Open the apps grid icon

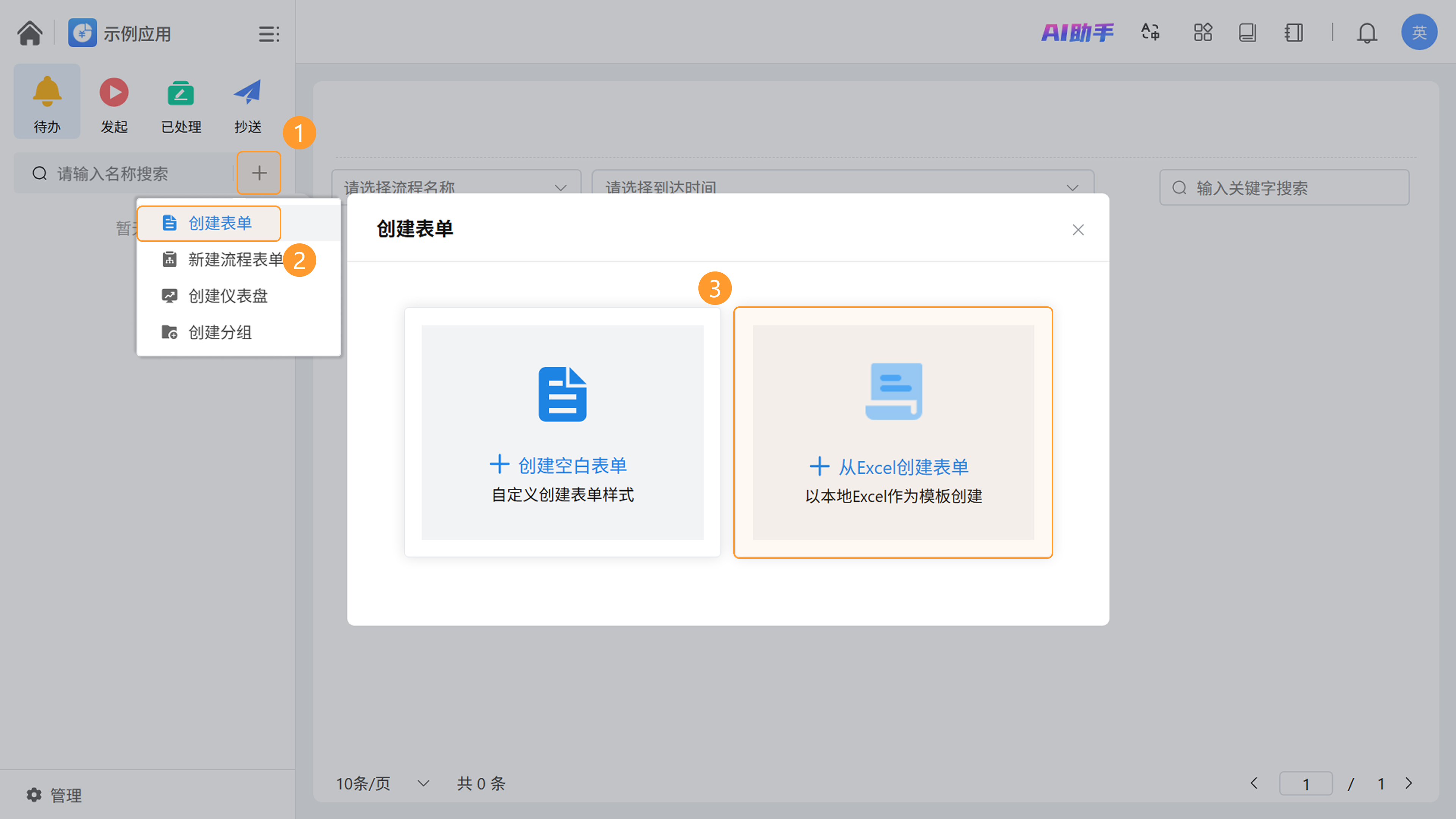click(x=1202, y=32)
